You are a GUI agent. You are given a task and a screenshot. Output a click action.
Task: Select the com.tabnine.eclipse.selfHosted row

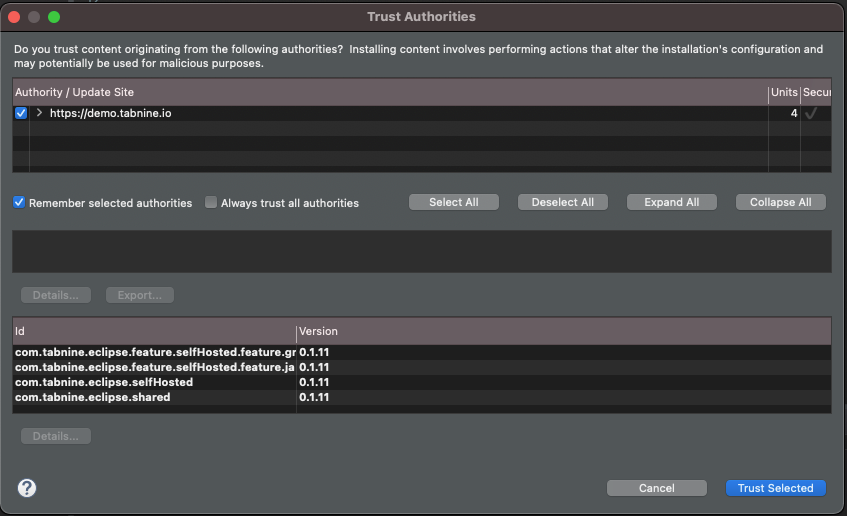click(x=104, y=382)
